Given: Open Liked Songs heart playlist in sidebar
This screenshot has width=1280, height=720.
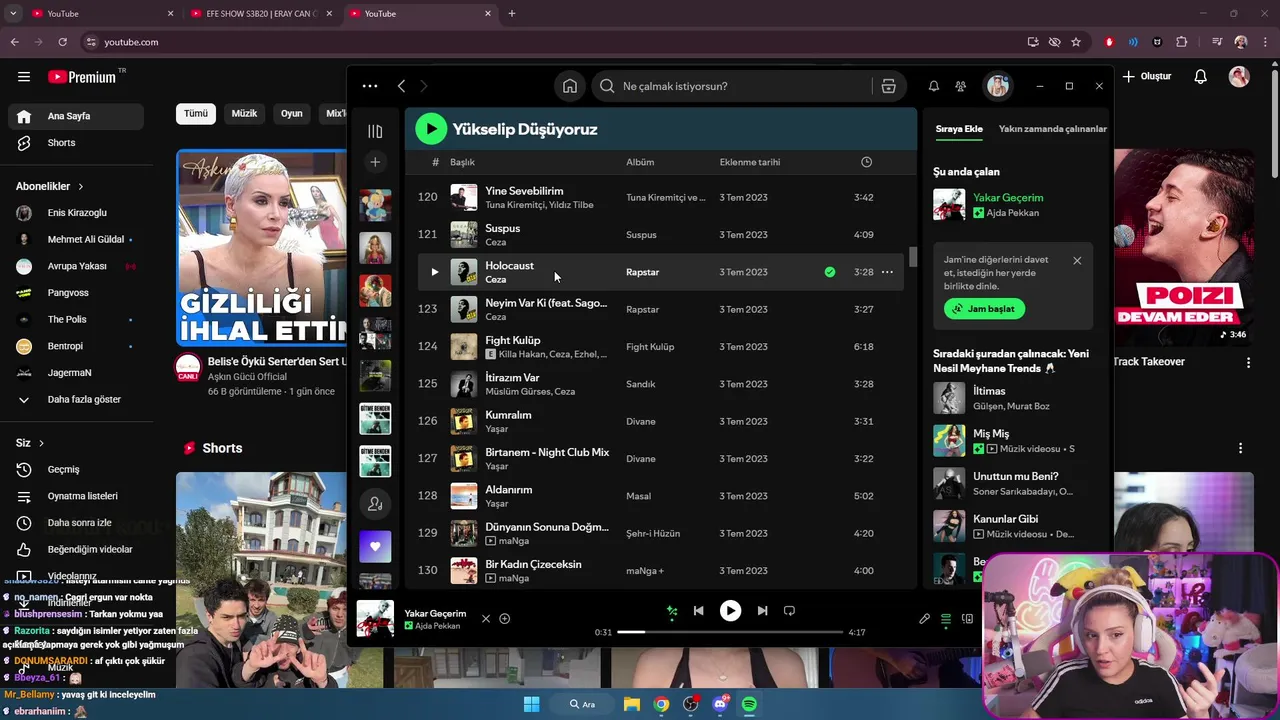Looking at the screenshot, I should [x=375, y=547].
